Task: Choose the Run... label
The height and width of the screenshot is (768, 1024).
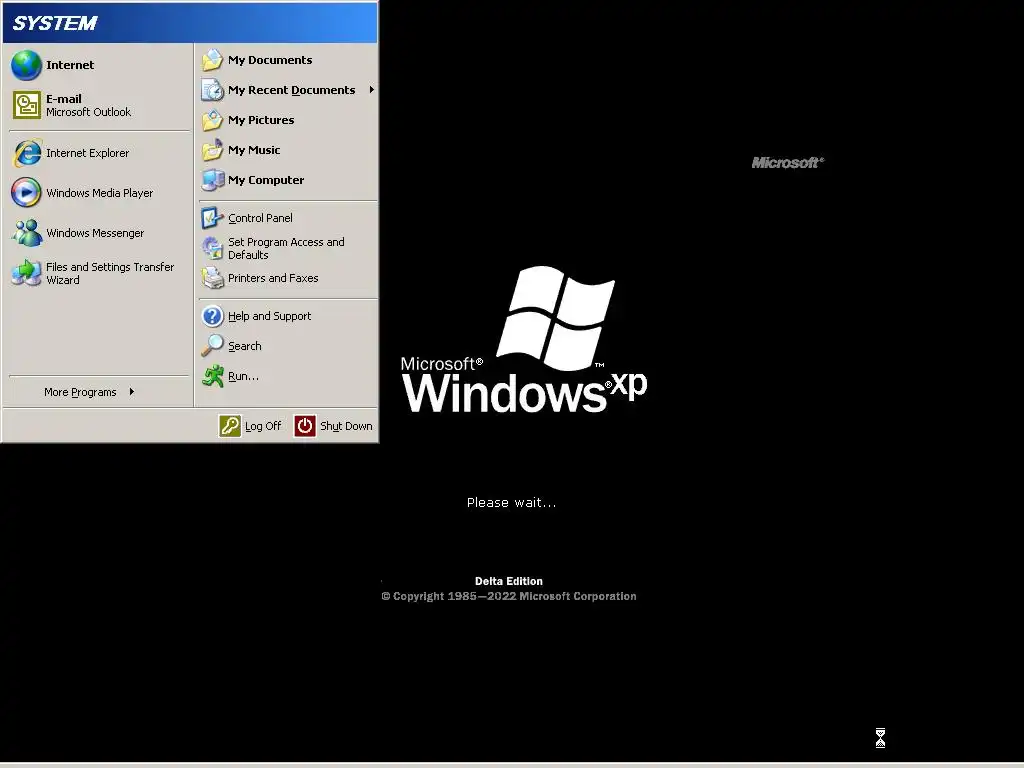Action: [x=243, y=376]
